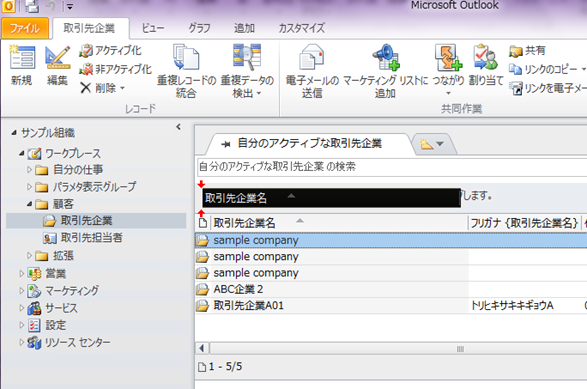Expand the 拡張 folder
587x389 pixels.
pyautogui.click(x=29, y=256)
